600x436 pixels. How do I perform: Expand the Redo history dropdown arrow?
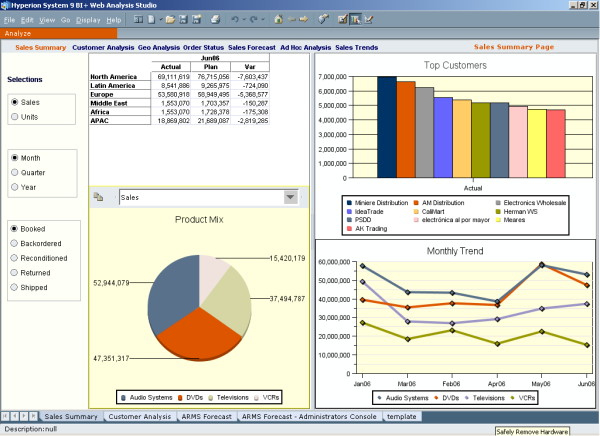click(x=262, y=20)
